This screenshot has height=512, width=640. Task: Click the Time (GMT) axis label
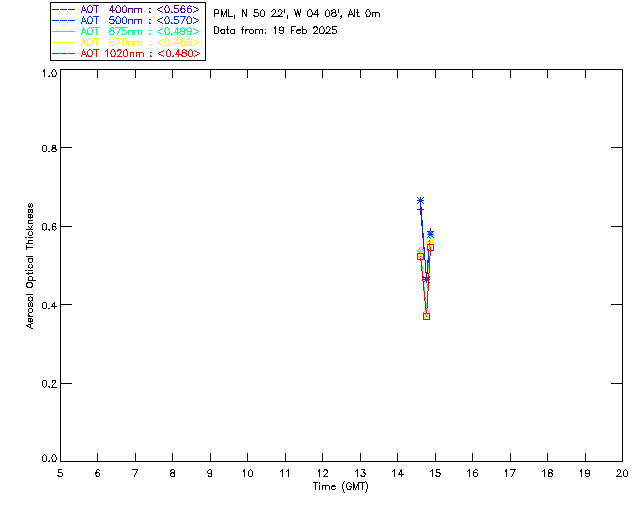pyautogui.click(x=340, y=487)
